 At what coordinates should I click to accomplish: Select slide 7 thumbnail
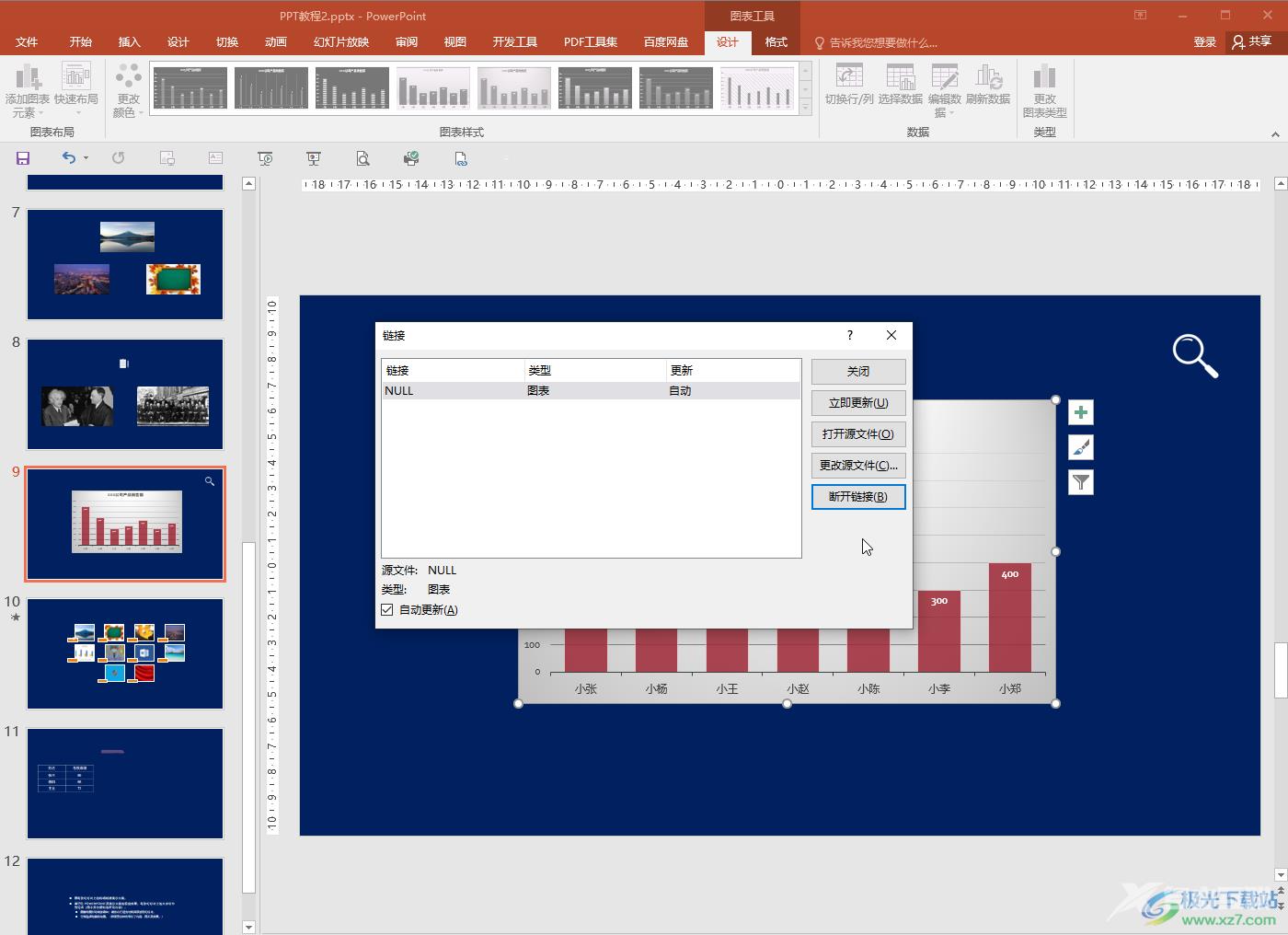[125, 264]
